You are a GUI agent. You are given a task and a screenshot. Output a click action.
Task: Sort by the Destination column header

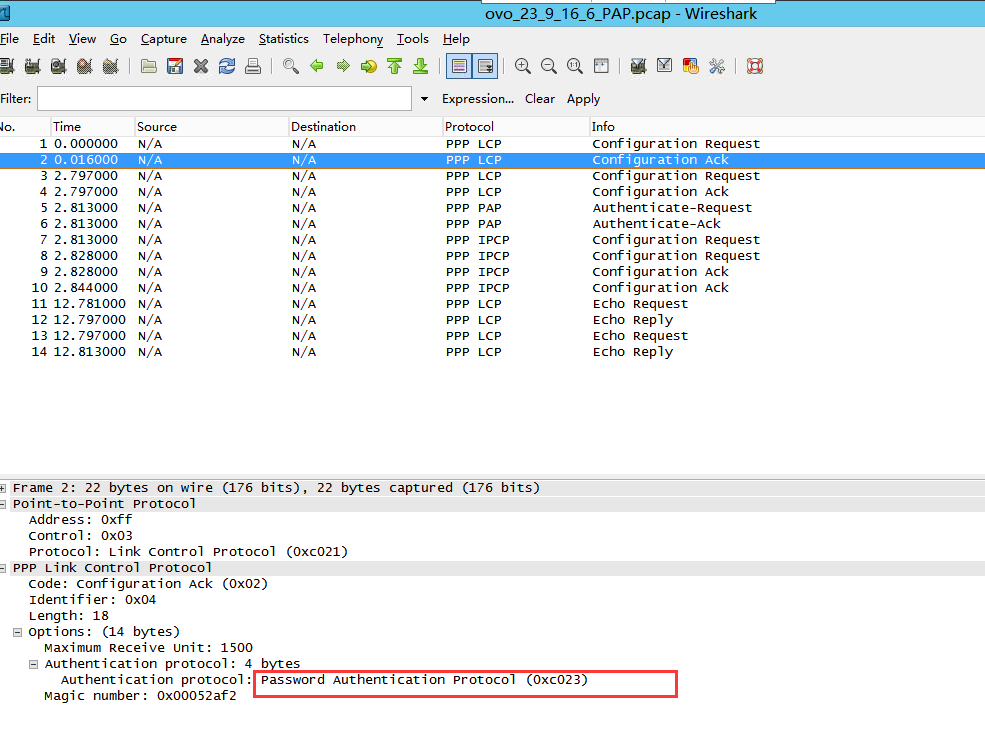(x=366, y=126)
